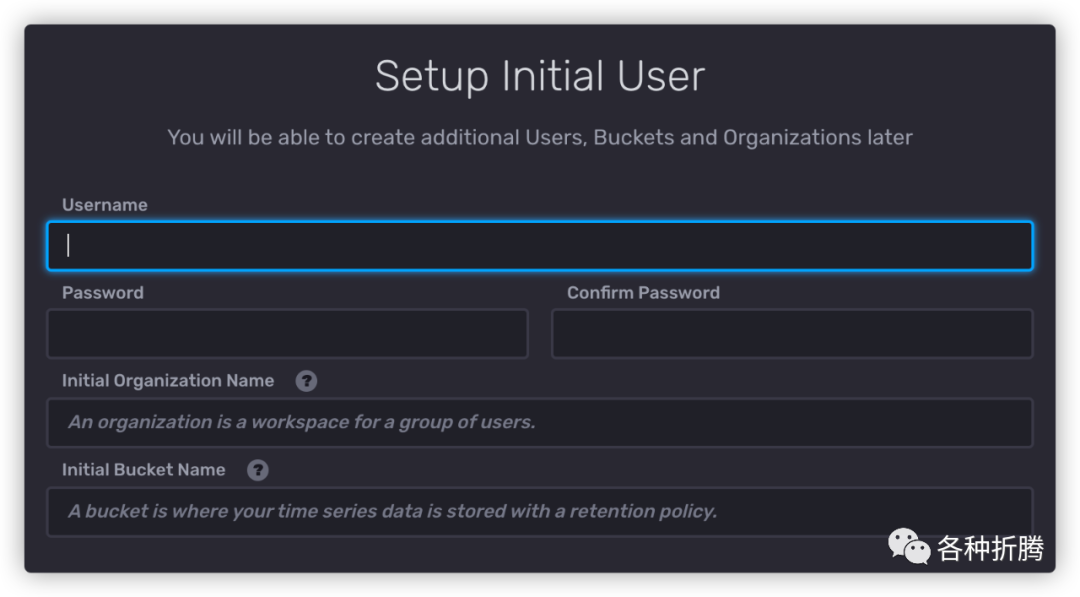Click the Setup Initial User heading
This screenshot has height=597, width=1080.
[x=540, y=77]
